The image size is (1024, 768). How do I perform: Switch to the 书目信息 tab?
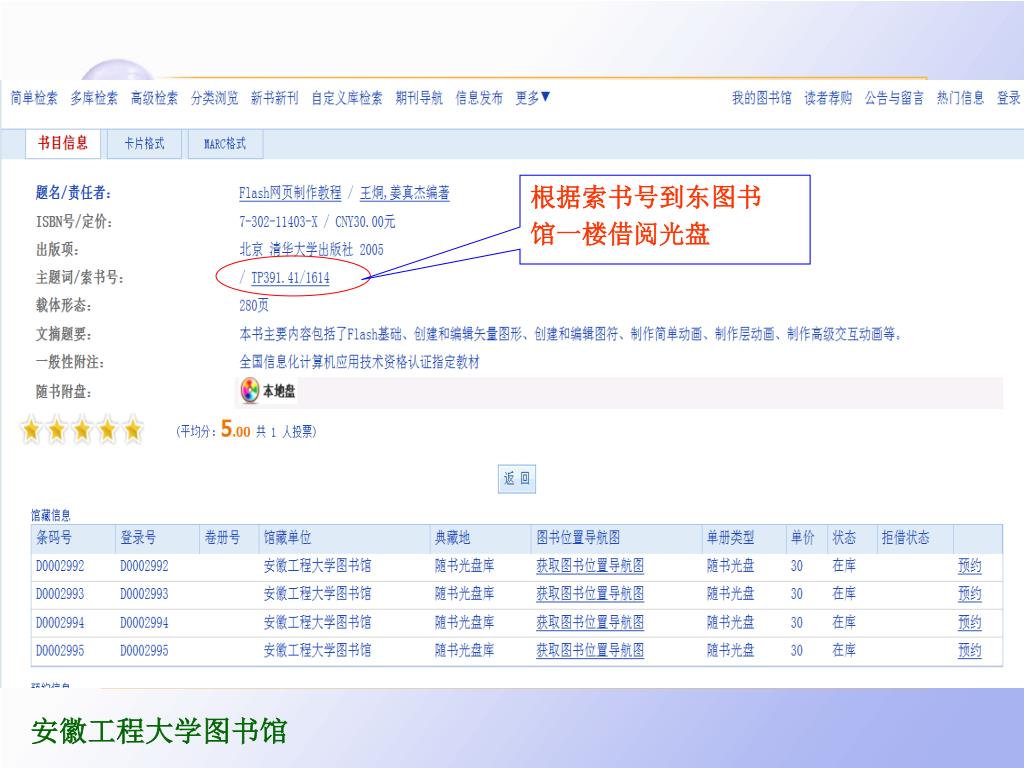point(63,144)
